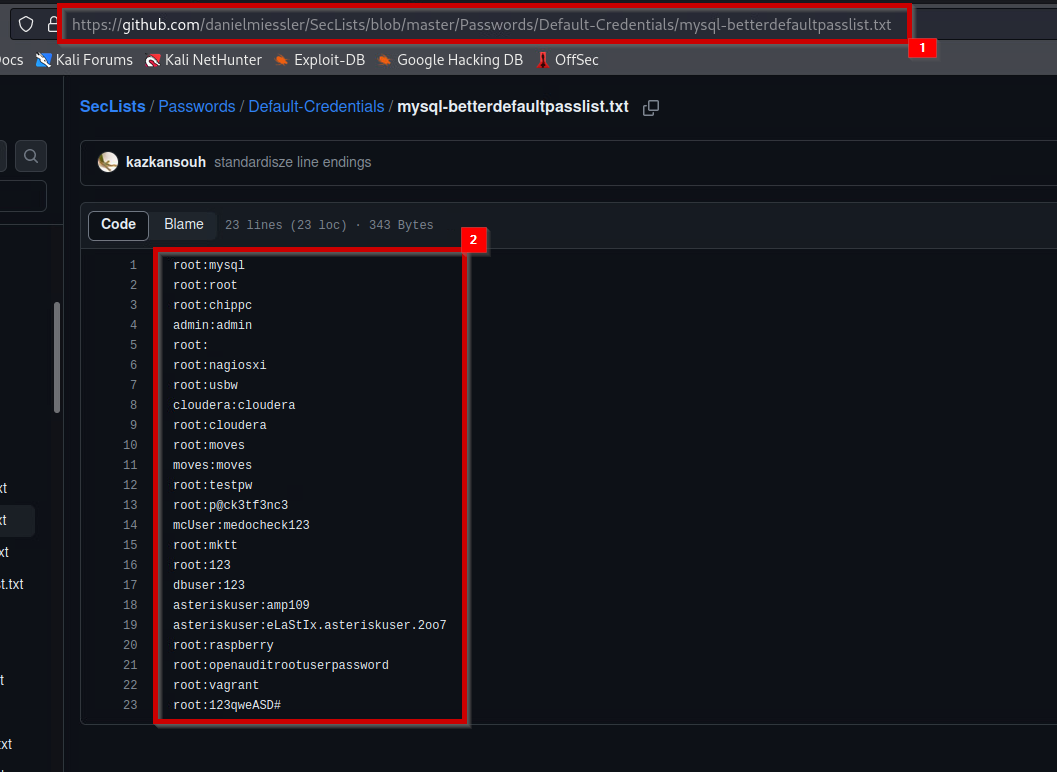Open the Google Hacking DB bookmark
1057x772 pixels.
tap(450, 60)
